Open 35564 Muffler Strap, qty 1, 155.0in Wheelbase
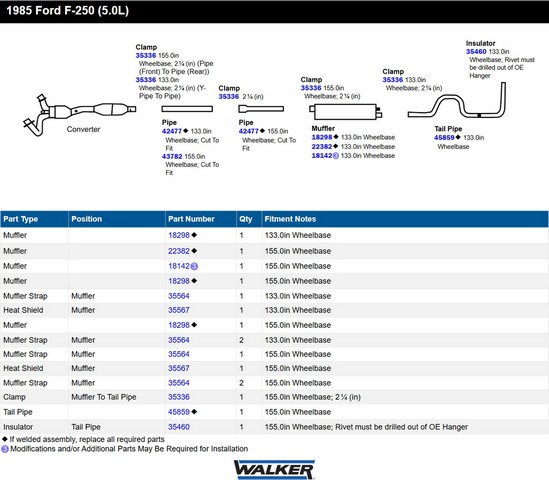 click(179, 354)
